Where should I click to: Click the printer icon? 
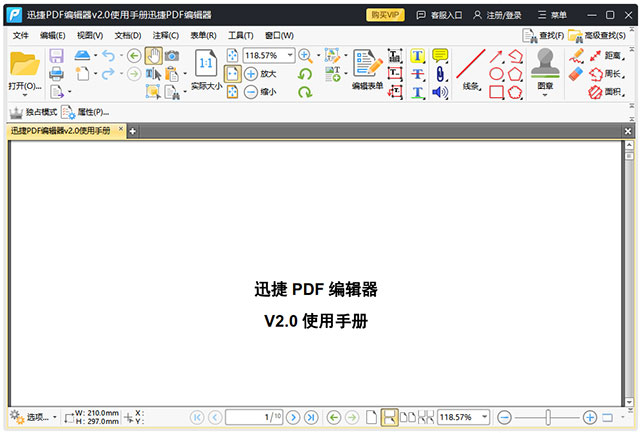click(56, 74)
